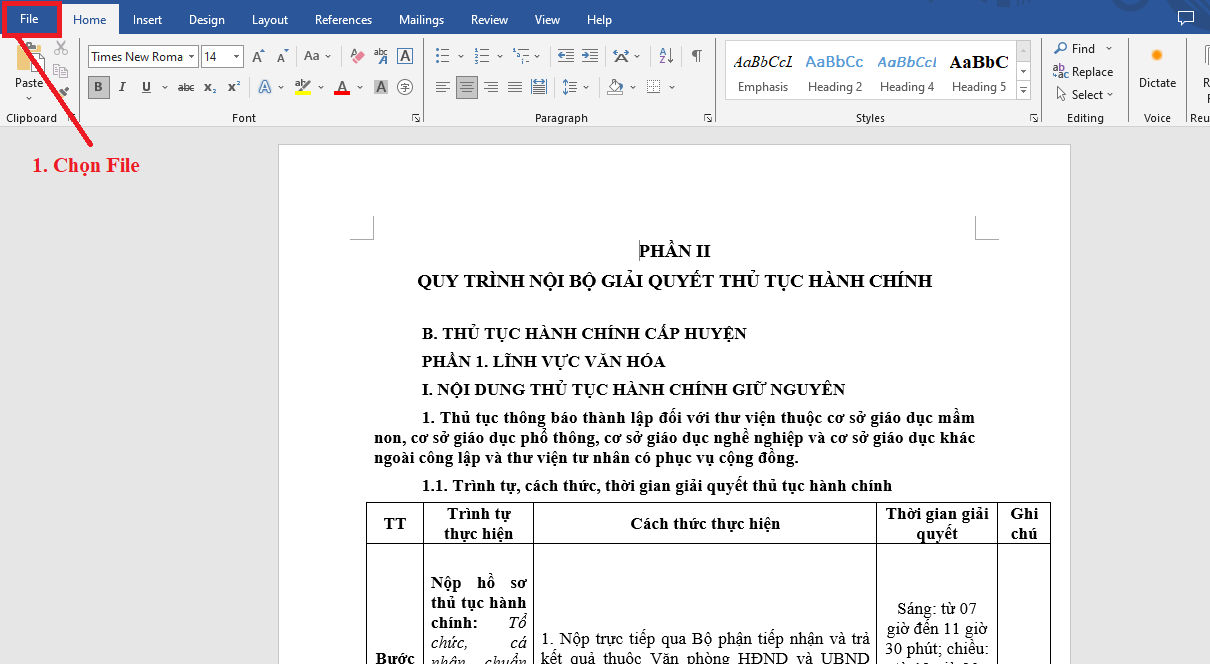The width and height of the screenshot is (1210, 664).
Task: Open Text Effects and Typography
Action: click(x=265, y=87)
